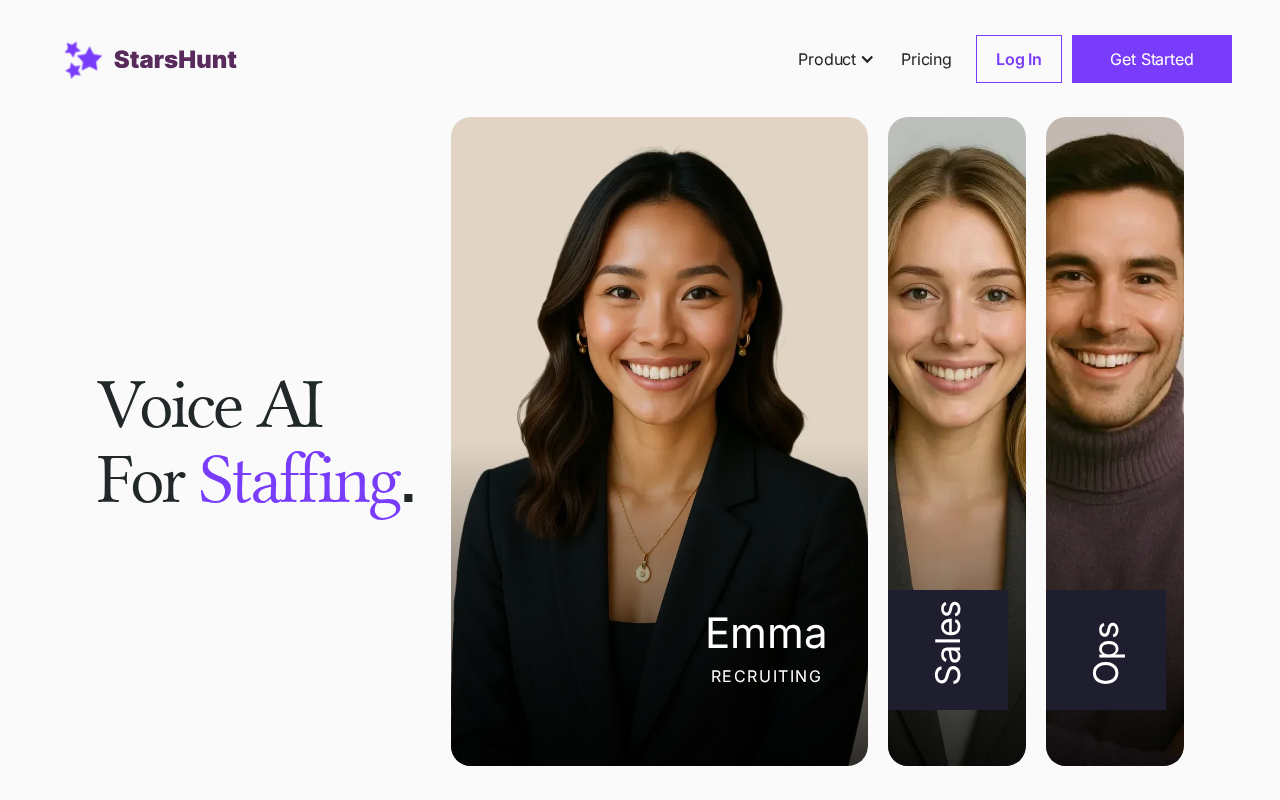Click the Log In button
The height and width of the screenshot is (800, 1280).
coord(1018,59)
